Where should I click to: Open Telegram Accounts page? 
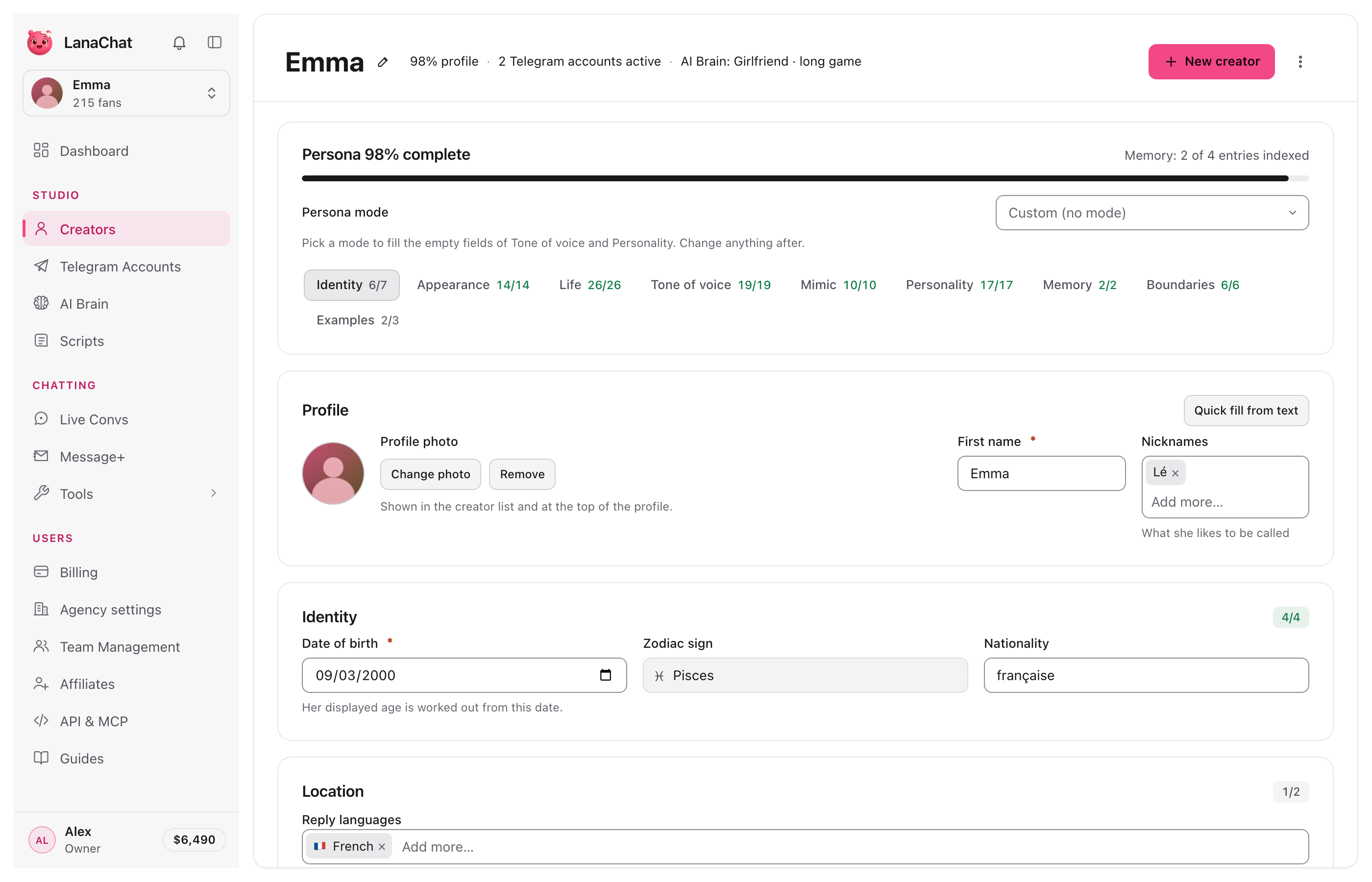click(x=126, y=267)
